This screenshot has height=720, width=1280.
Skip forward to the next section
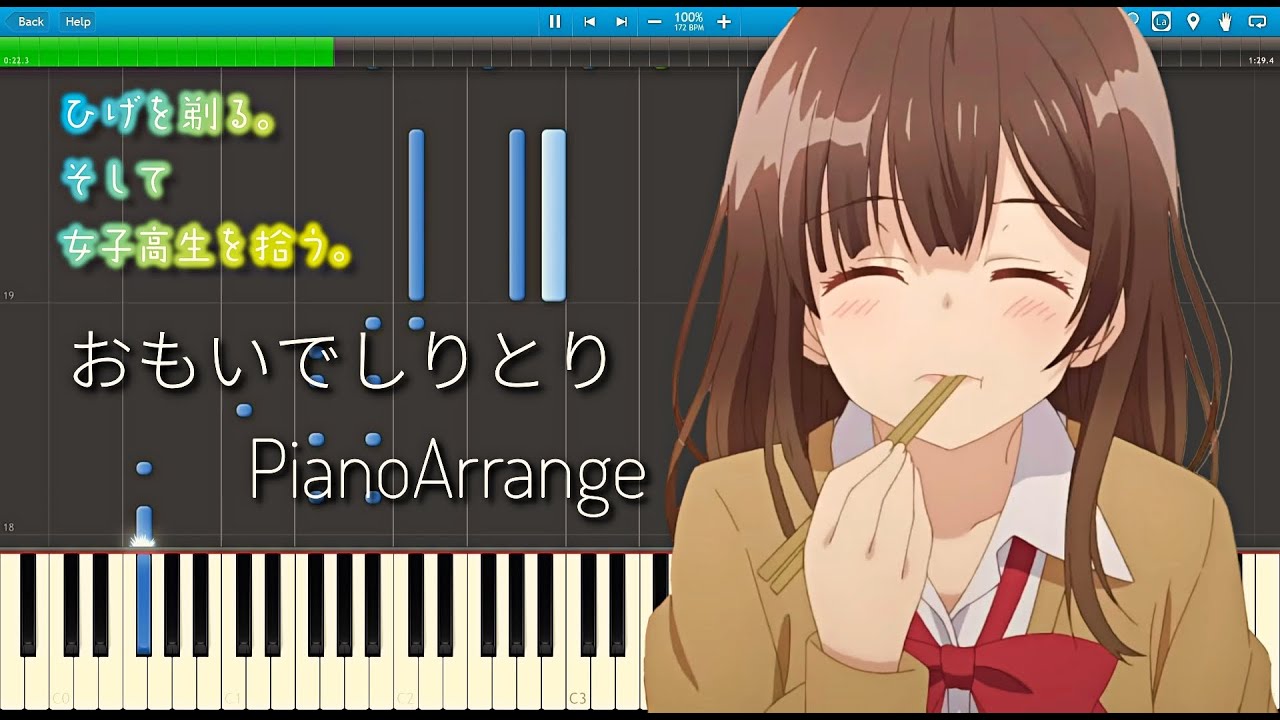coord(621,21)
